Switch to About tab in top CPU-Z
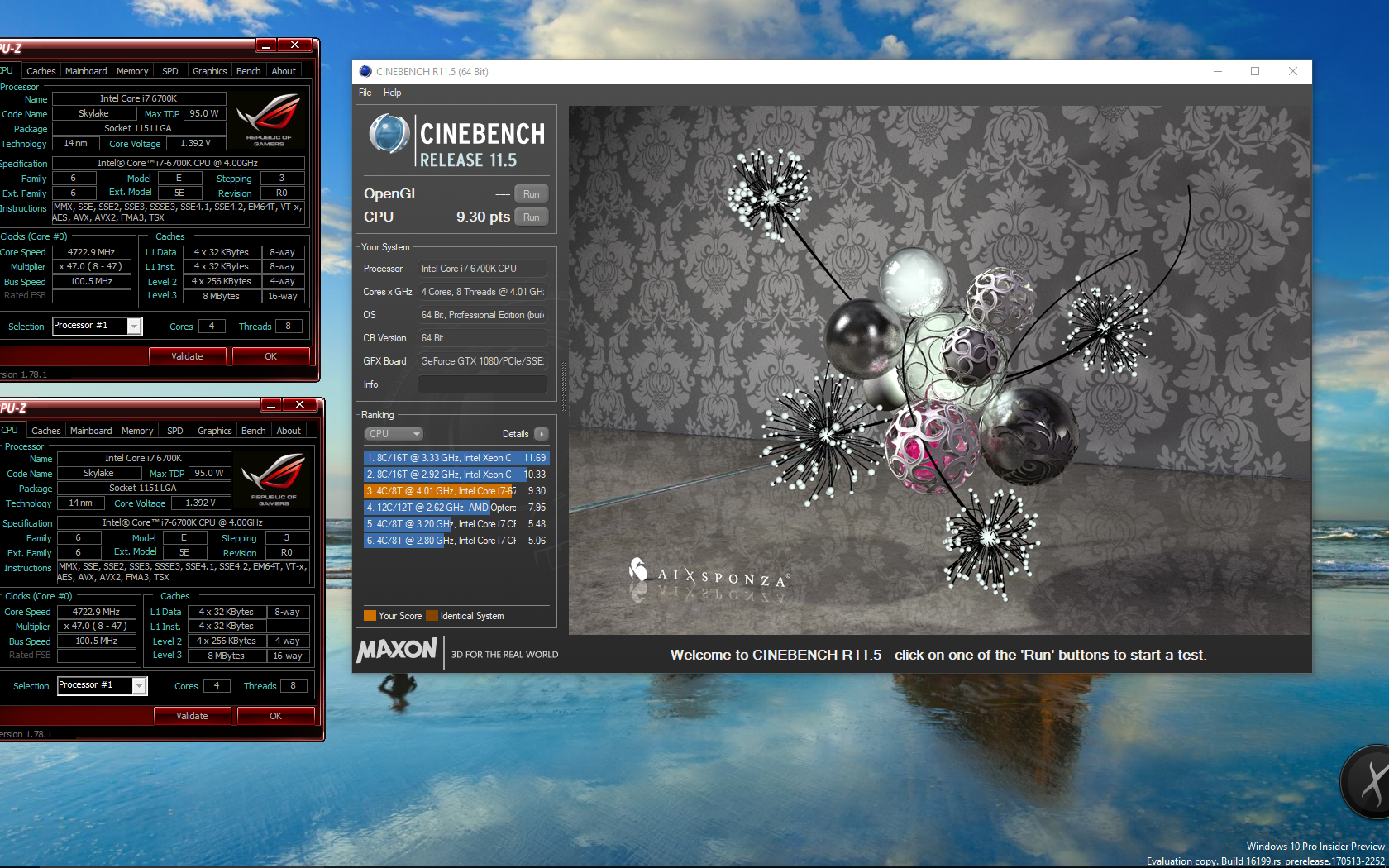The height and width of the screenshot is (868, 1389). 284,71
